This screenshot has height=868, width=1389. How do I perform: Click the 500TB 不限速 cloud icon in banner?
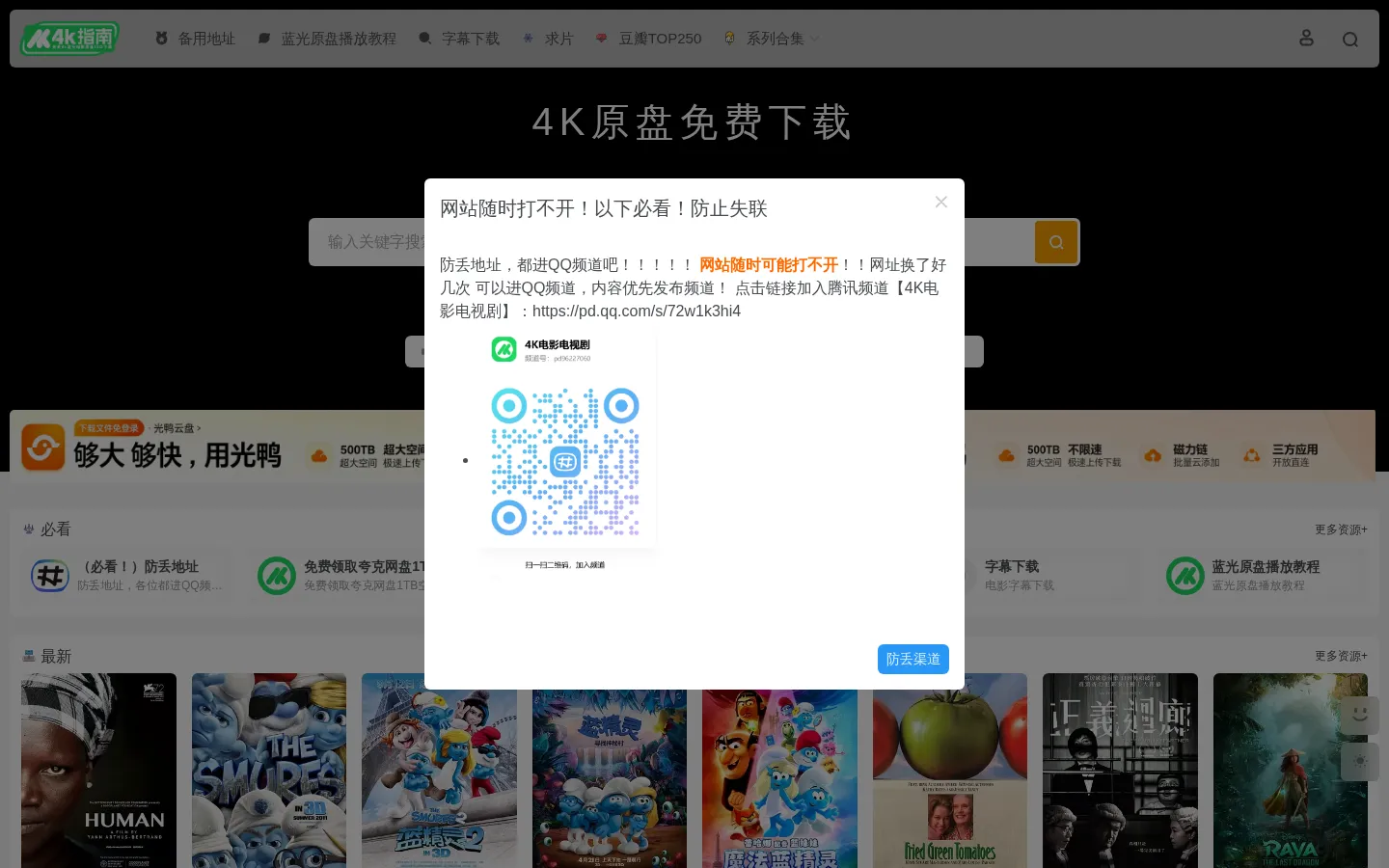pos(1006,455)
